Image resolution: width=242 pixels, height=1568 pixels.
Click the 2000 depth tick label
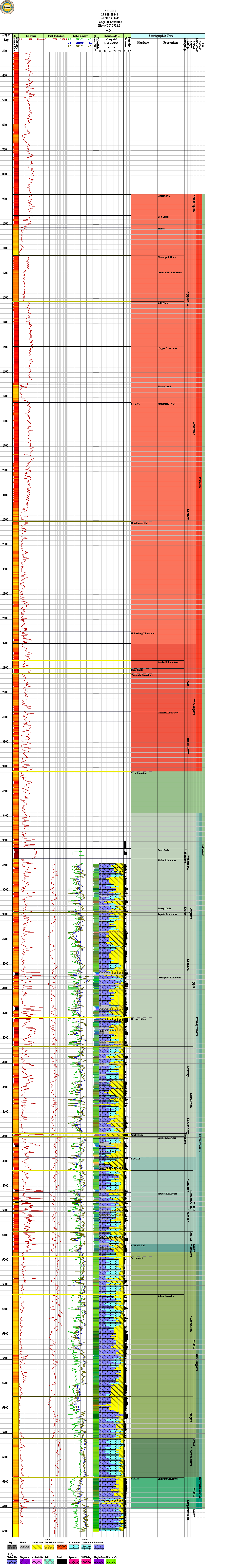5,470
